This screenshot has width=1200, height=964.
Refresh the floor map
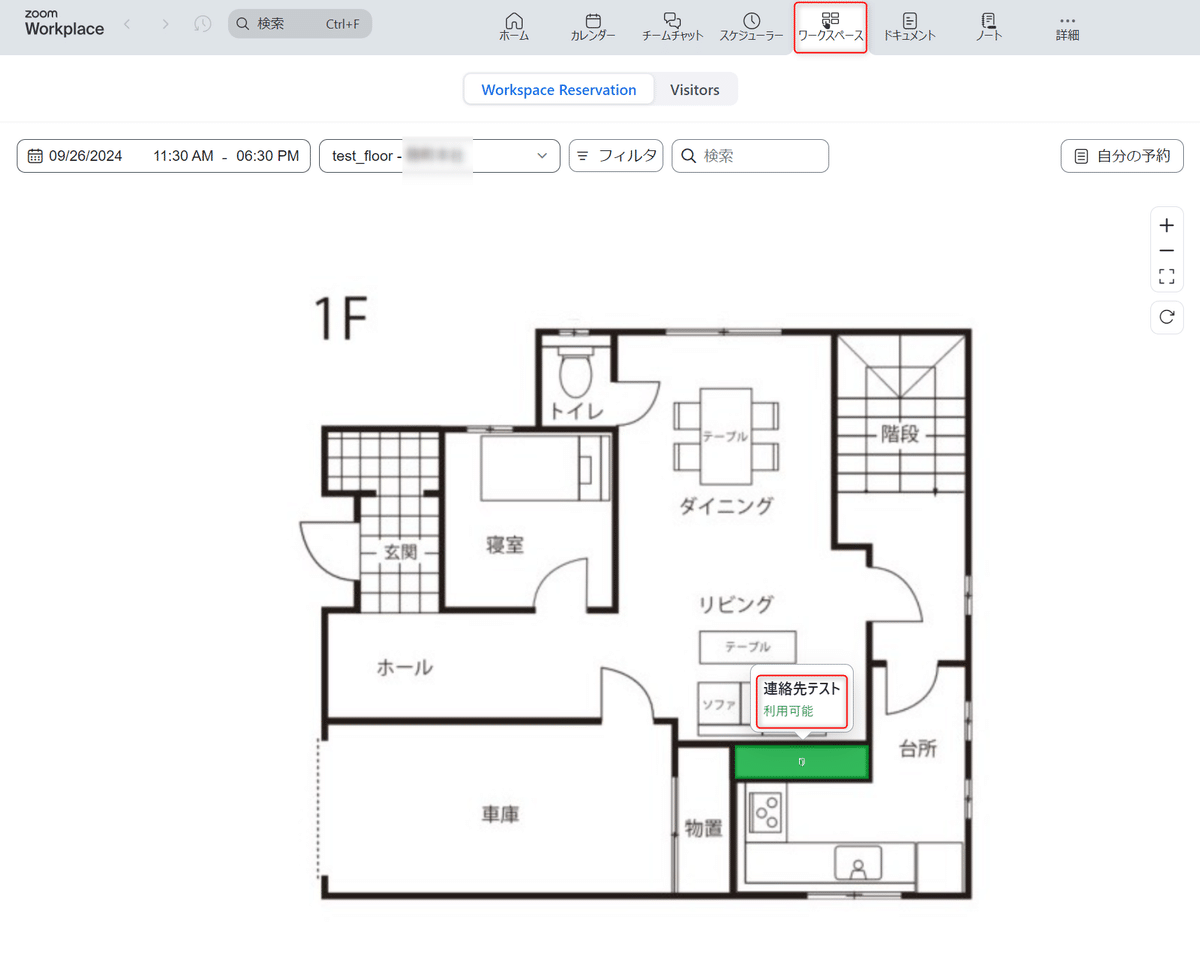pyautogui.click(x=1166, y=317)
